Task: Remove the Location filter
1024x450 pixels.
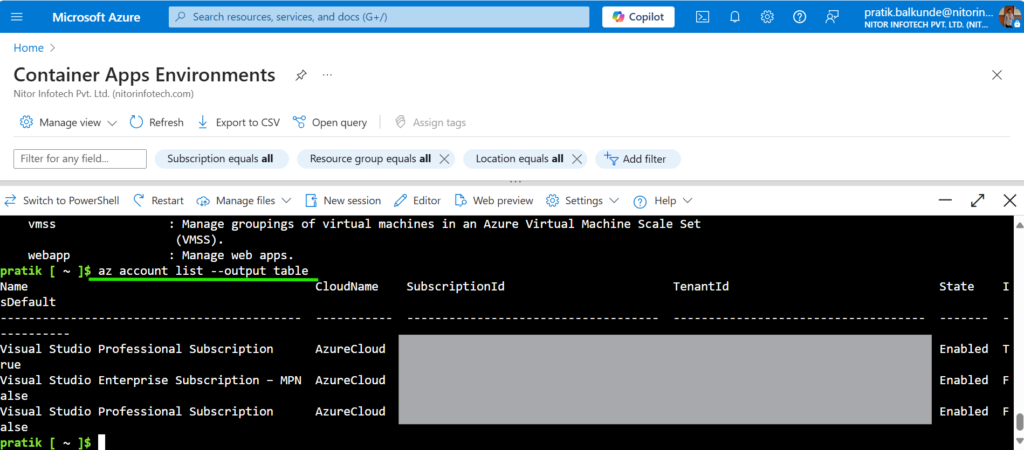Action: (576, 159)
